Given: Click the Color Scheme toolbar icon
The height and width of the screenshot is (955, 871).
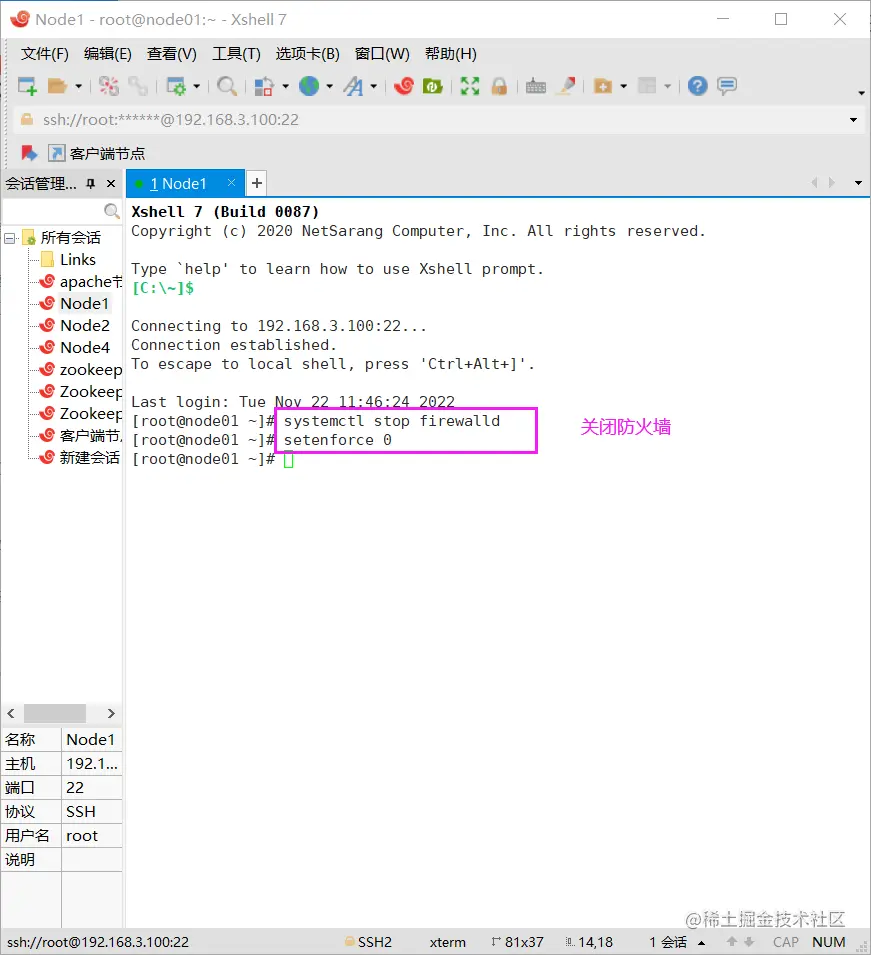Looking at the screenshot, I should coord(263,86).
